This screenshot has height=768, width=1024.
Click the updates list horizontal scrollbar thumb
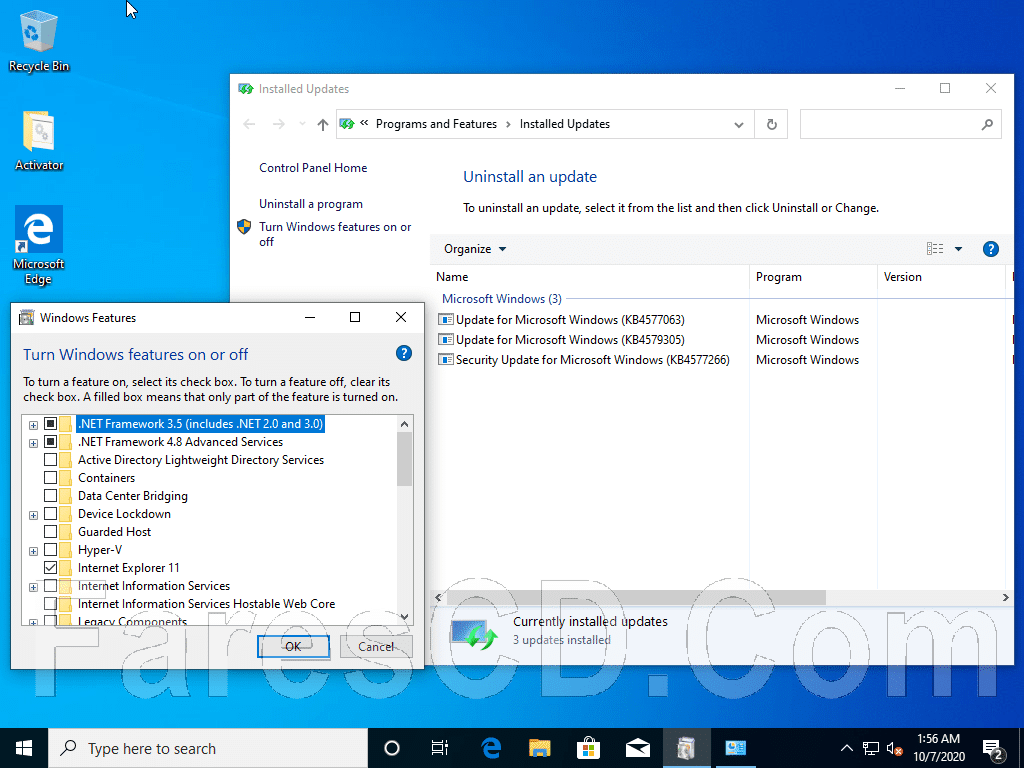[635, 598]
